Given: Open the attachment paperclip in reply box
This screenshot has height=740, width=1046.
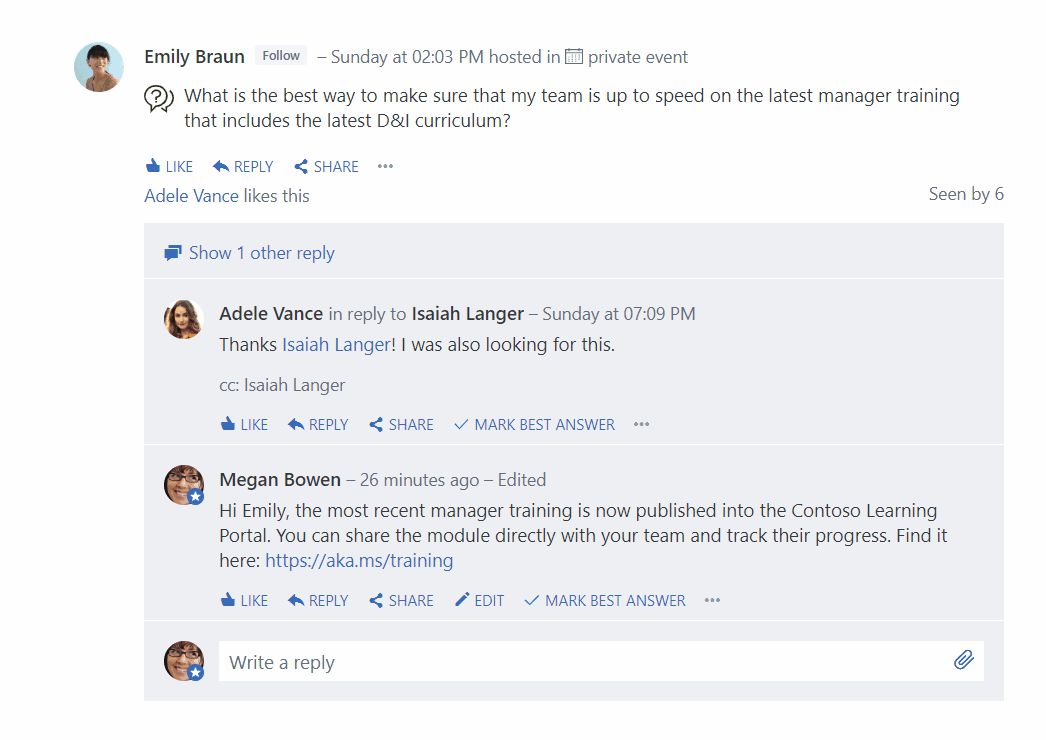Looking at the screenshot, I should pos(963,660).
